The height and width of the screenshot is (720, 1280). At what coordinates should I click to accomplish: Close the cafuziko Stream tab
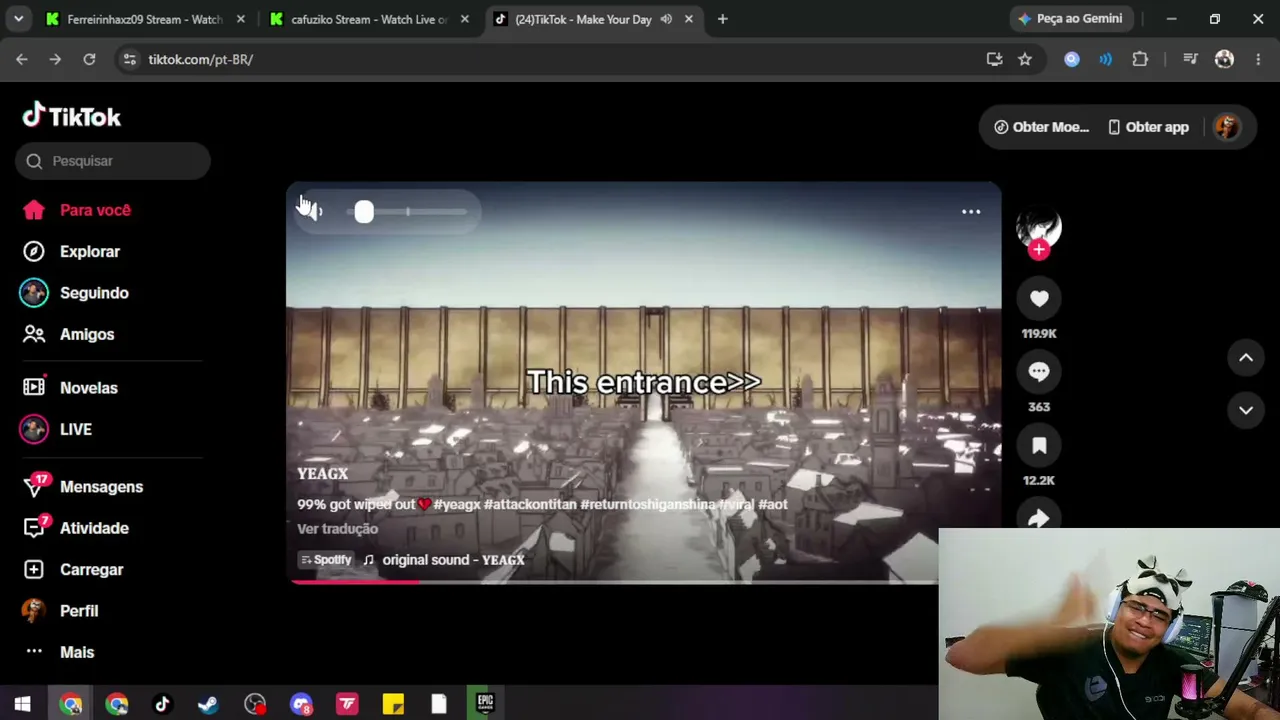pos(464,19)
